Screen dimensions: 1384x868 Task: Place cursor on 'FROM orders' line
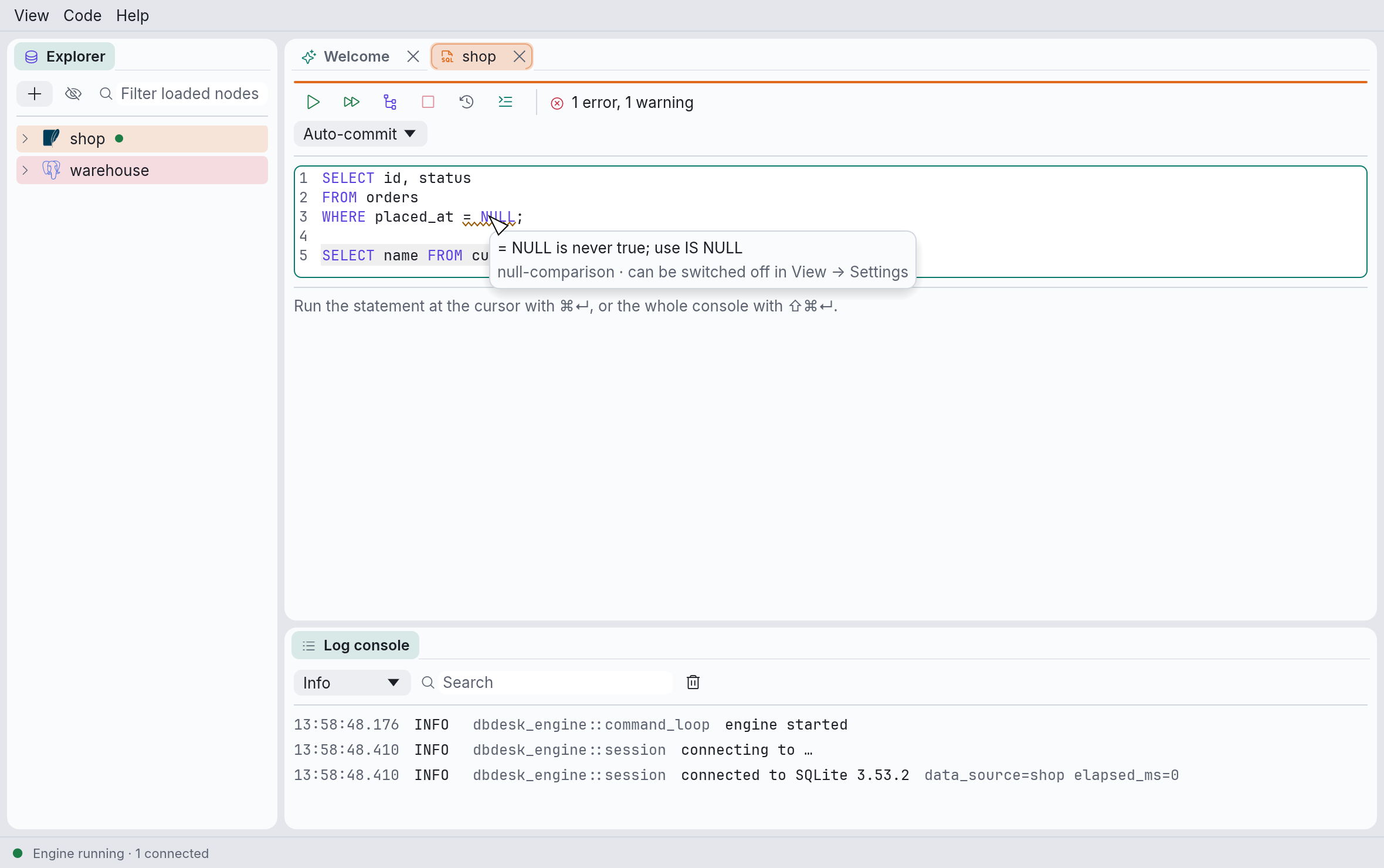[370, 198]
